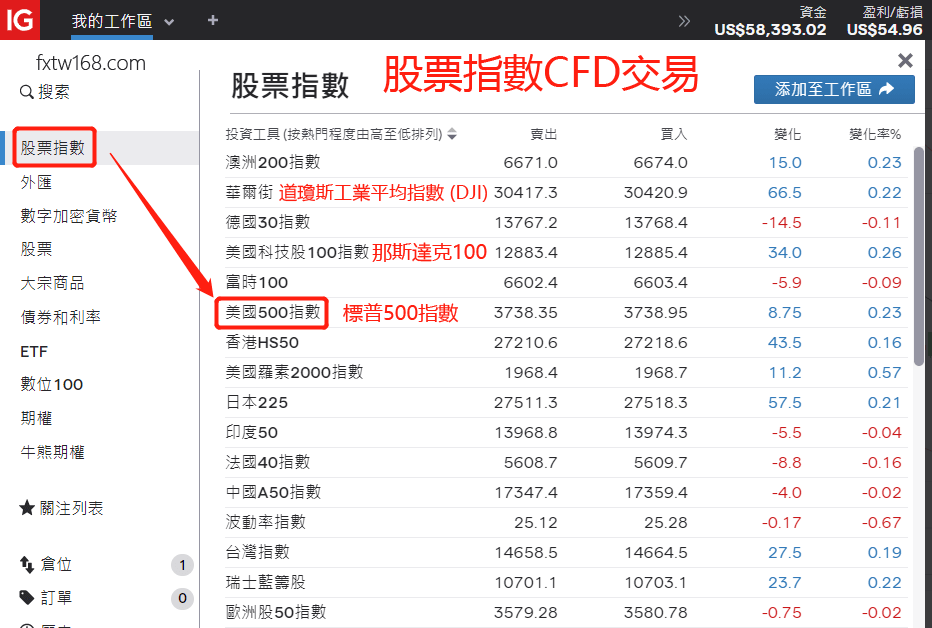Close the 股票指數 panel with X

[905, 61]
